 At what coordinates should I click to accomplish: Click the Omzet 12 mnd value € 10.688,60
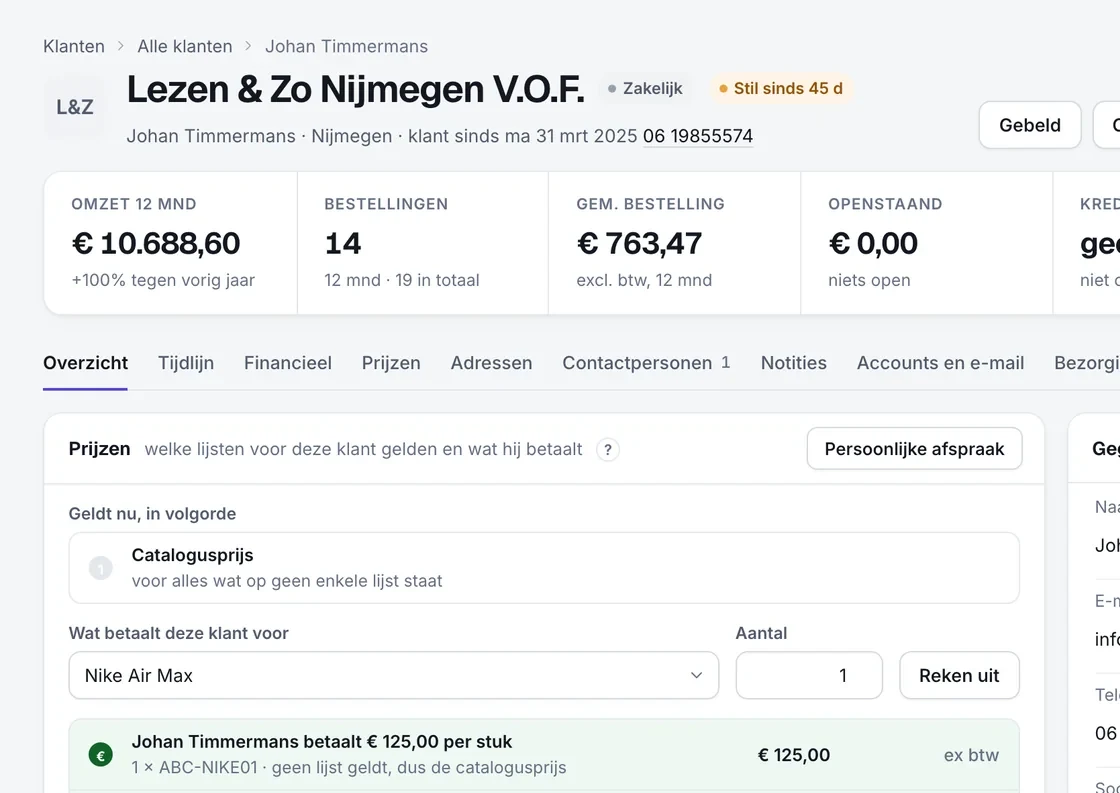tap(156, 244)
